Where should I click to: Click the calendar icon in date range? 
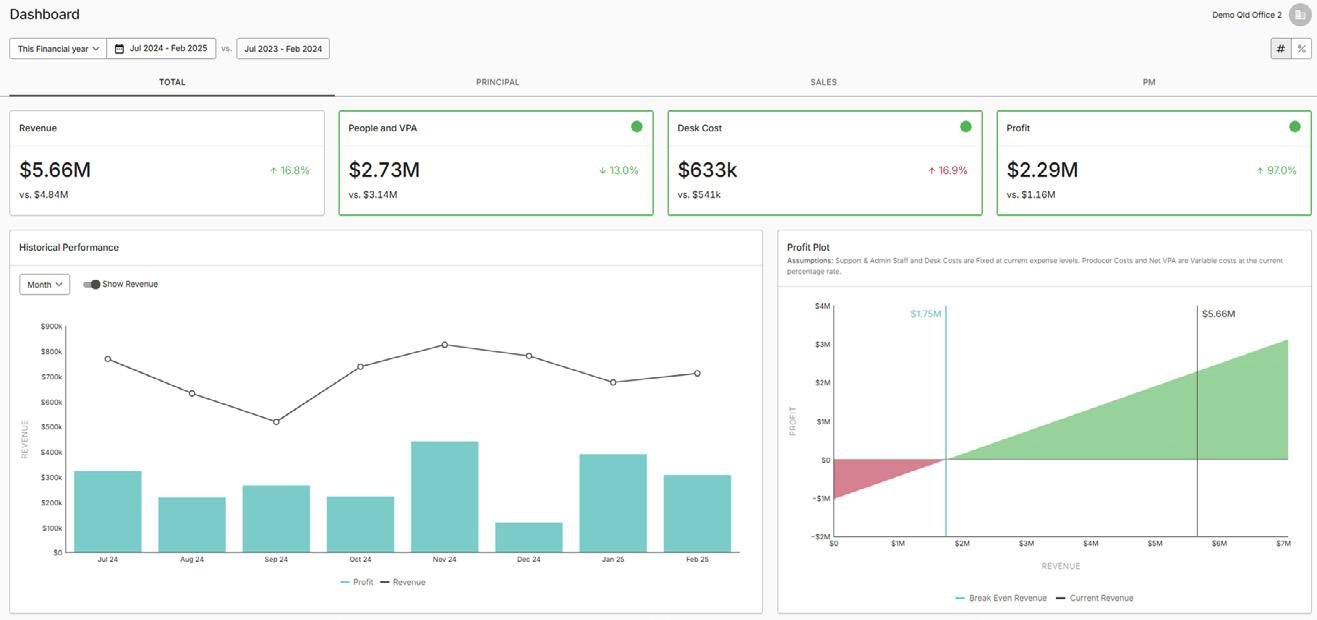click(119, 48)
